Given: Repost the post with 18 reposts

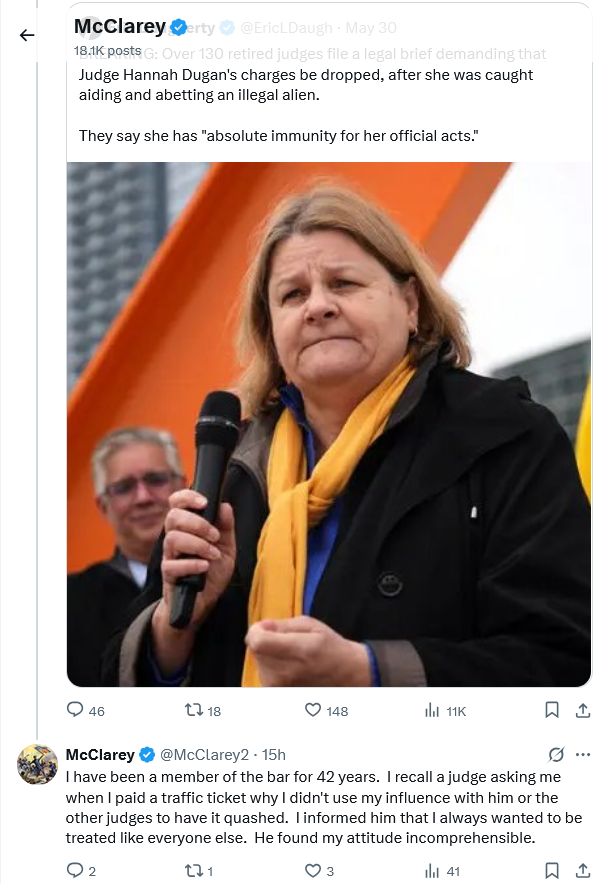Looking at the screenshot, I should pos(195,710).
